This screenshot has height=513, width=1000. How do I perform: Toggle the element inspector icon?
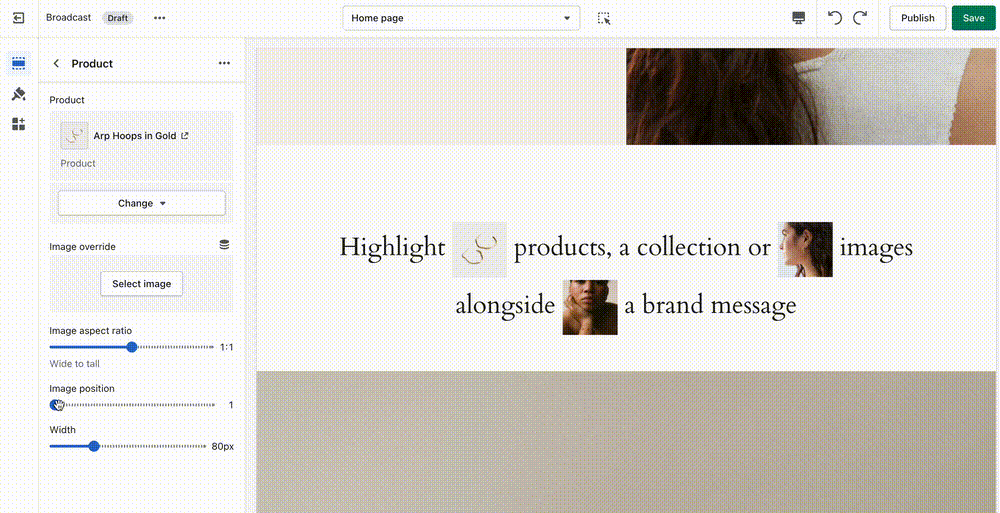click(604, 18)
